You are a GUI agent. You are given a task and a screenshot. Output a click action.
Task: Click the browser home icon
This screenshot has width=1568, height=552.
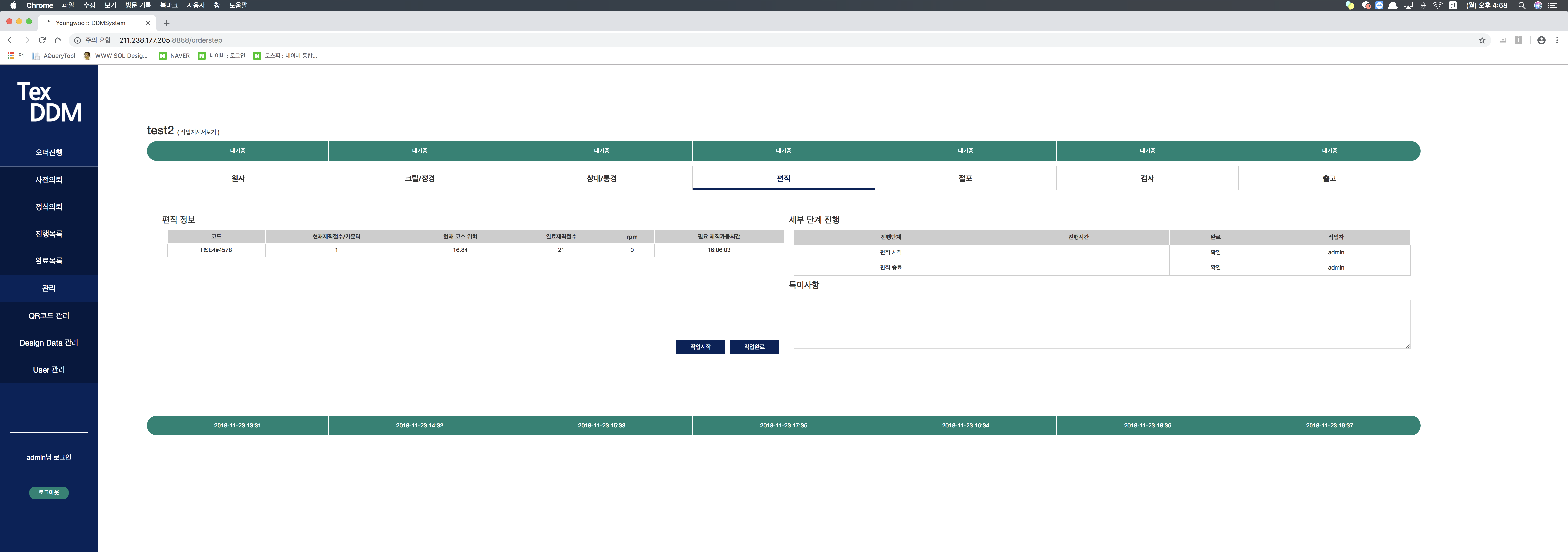click(58, 40)
